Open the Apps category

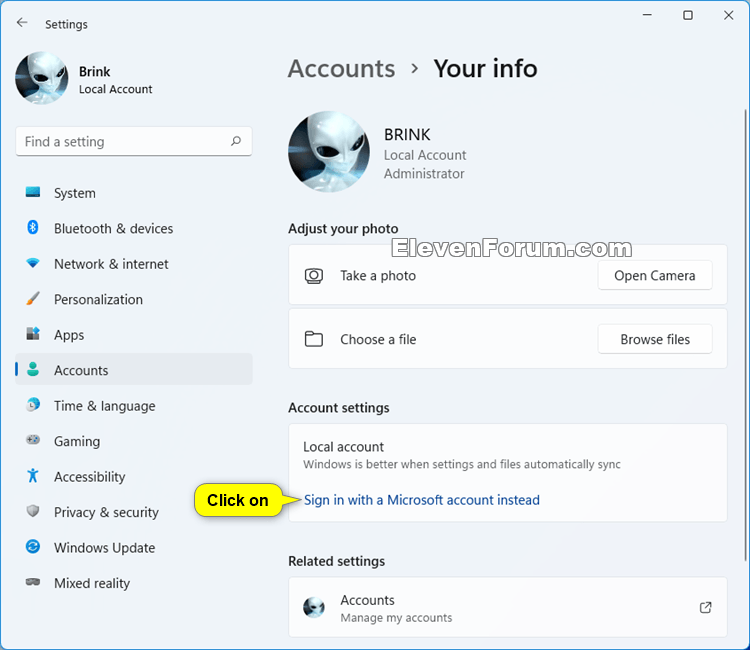134,334
